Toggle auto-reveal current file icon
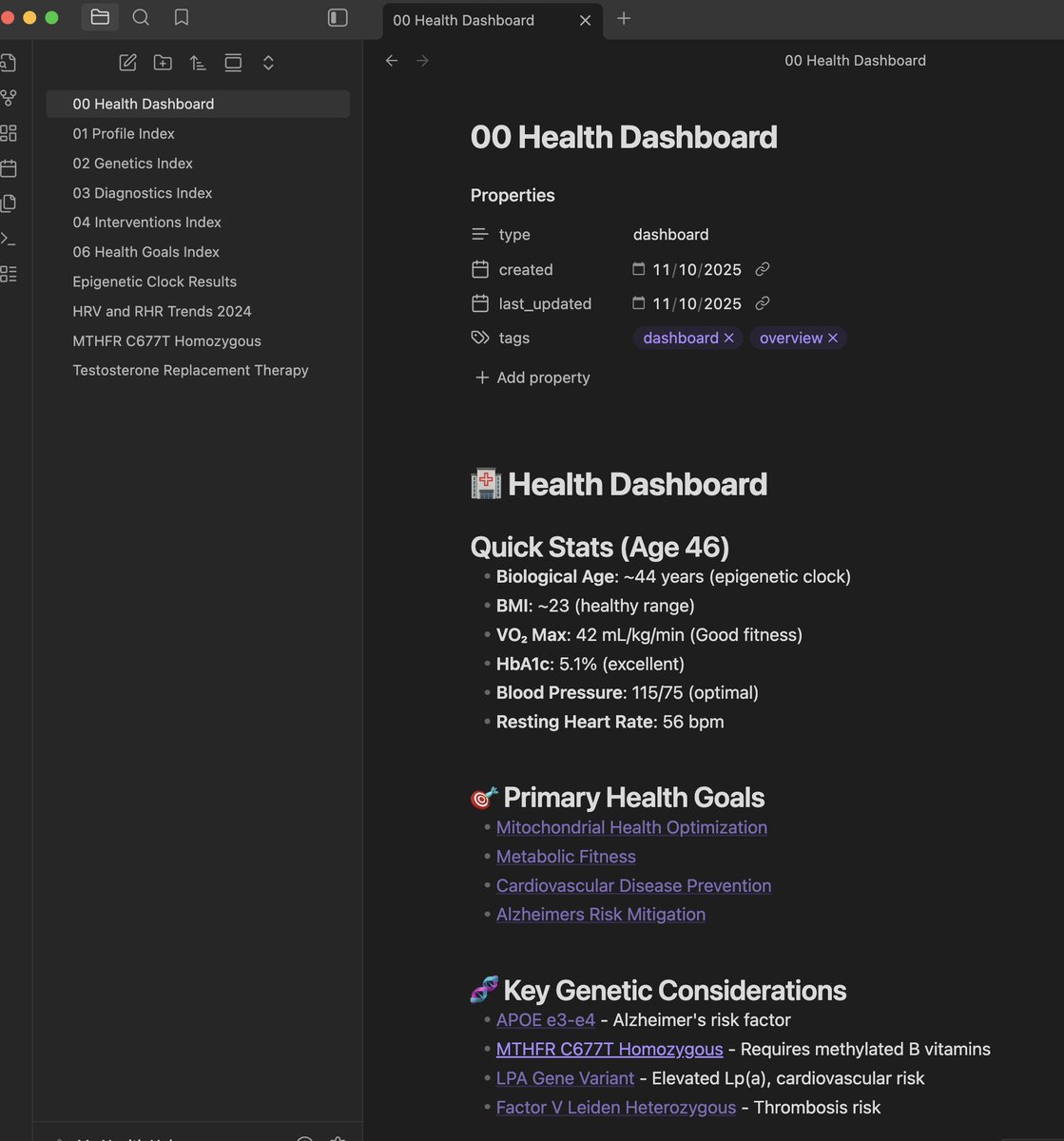This screenshot has width=1064, height=1141. [x=233, y=63]
